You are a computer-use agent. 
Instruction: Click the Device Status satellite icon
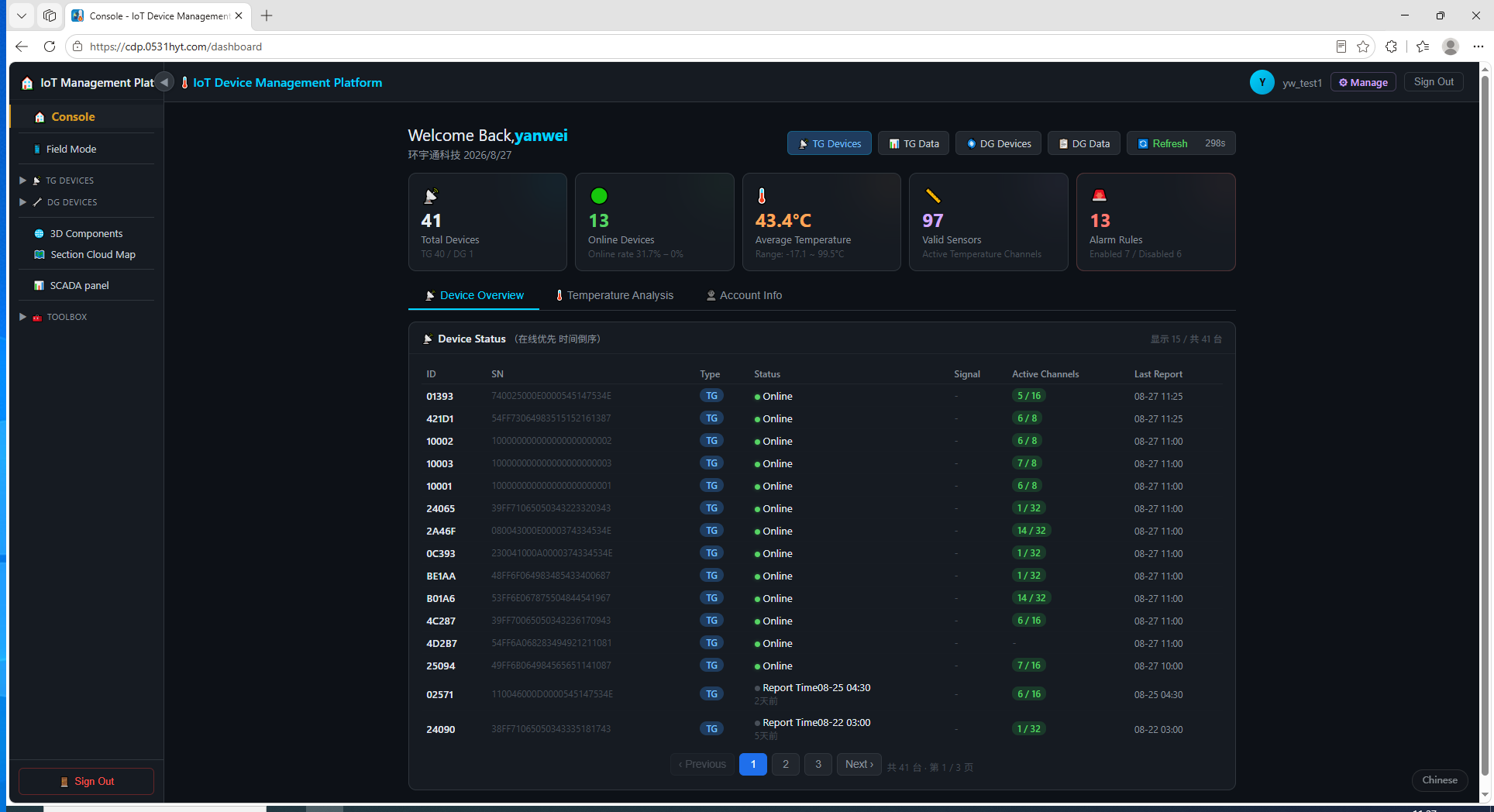tap(428, 339)
